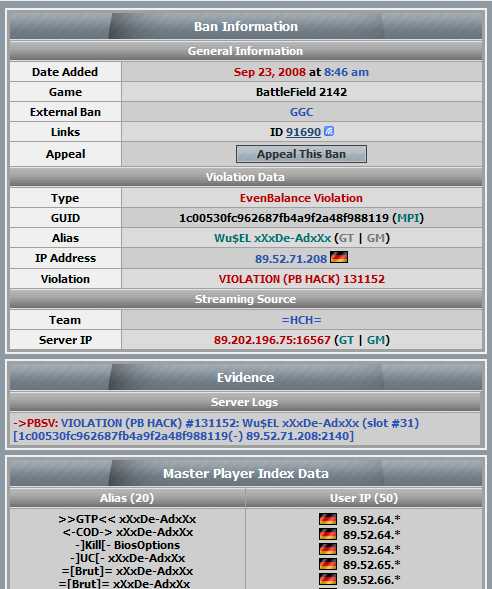Click first =[Brut]= xXxDe-AdxXx alias
Image resolution: width=492 pixels, height=589 pixels.
click(x=127, y=571)
